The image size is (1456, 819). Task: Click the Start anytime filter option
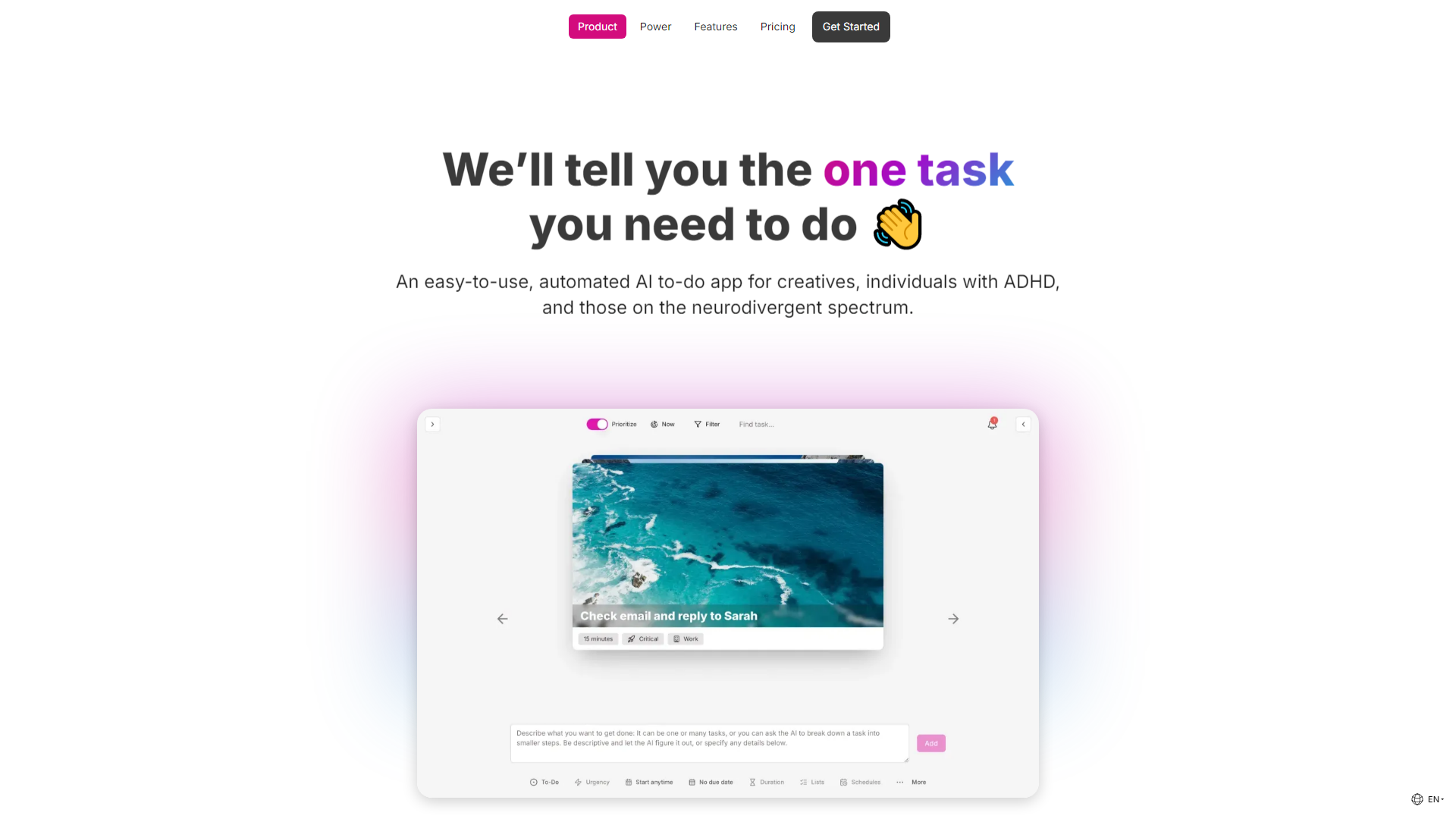point(649,782)
